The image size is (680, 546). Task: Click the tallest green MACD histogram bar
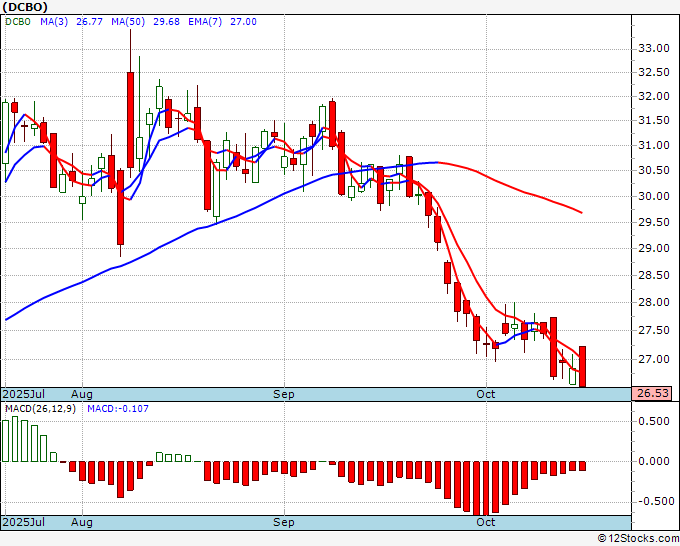15,439
